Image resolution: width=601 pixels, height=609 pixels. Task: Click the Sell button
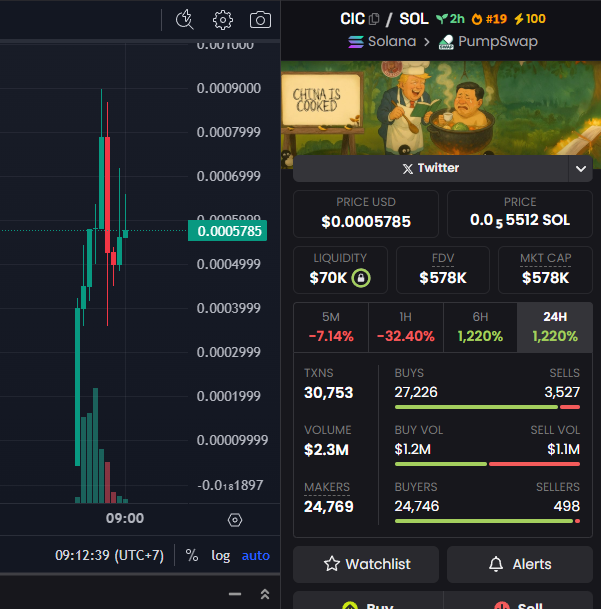pos(518,600)
